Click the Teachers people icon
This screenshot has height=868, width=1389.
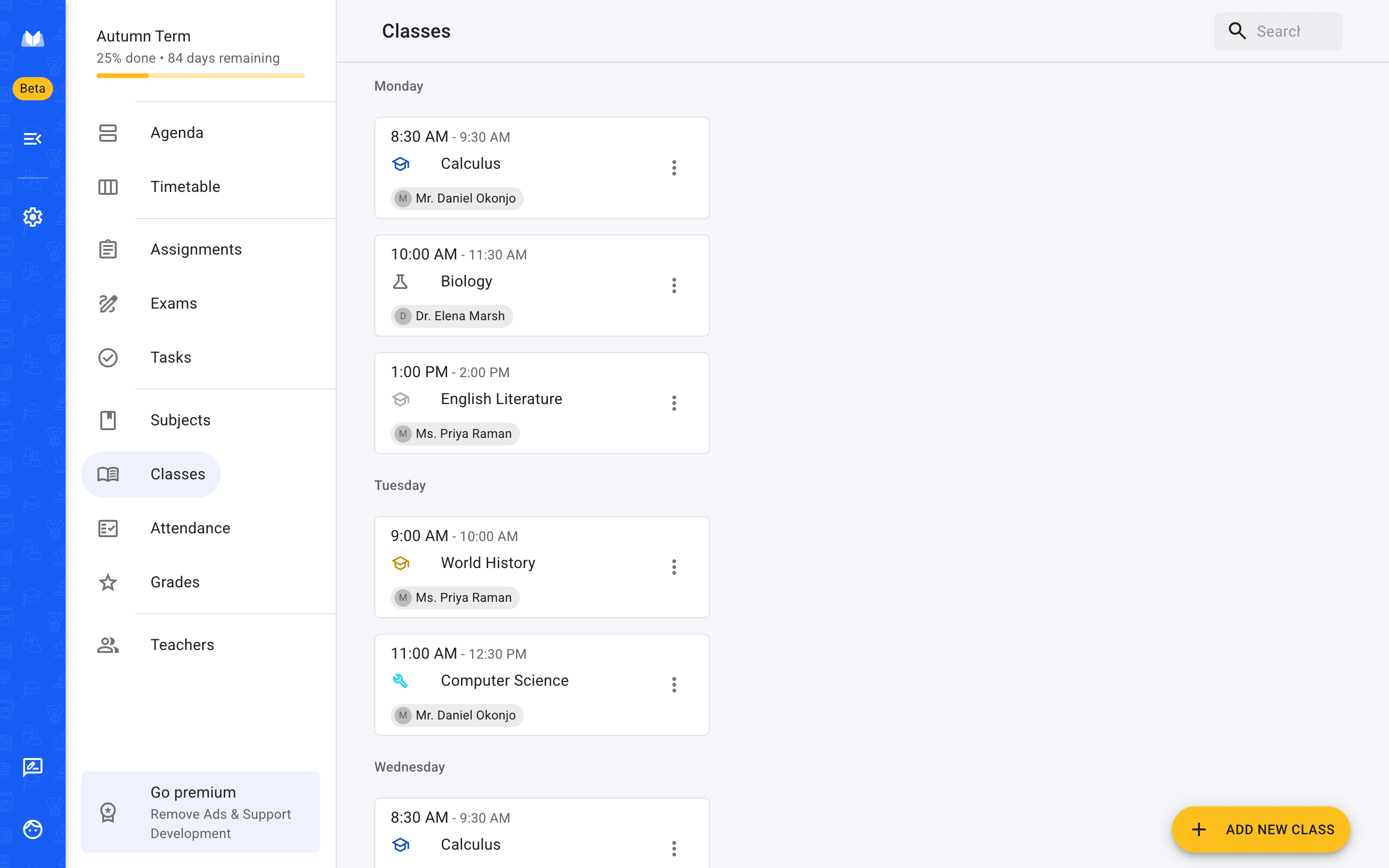point(108,645)
